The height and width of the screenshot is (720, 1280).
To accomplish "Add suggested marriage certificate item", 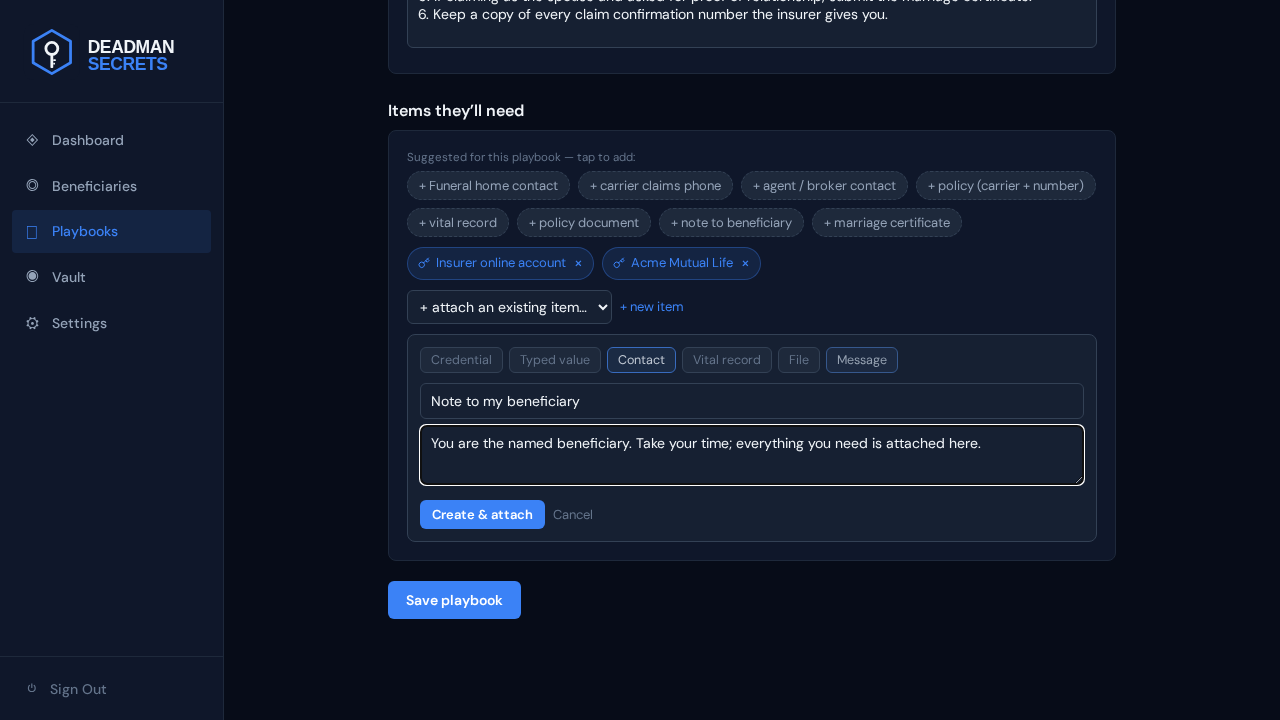I will click(887, 222).
